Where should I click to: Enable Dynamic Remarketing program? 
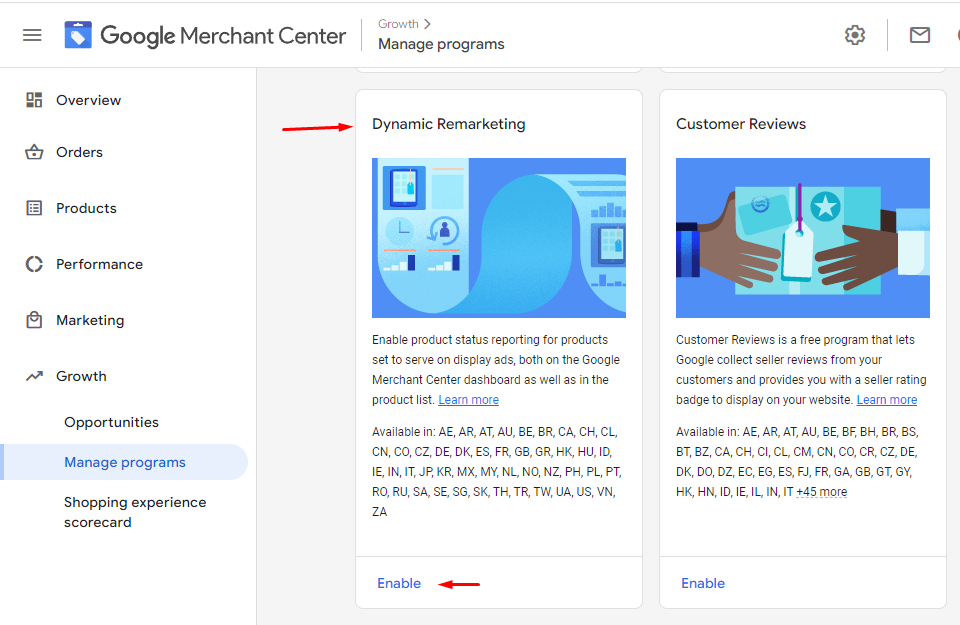(399, 583)
